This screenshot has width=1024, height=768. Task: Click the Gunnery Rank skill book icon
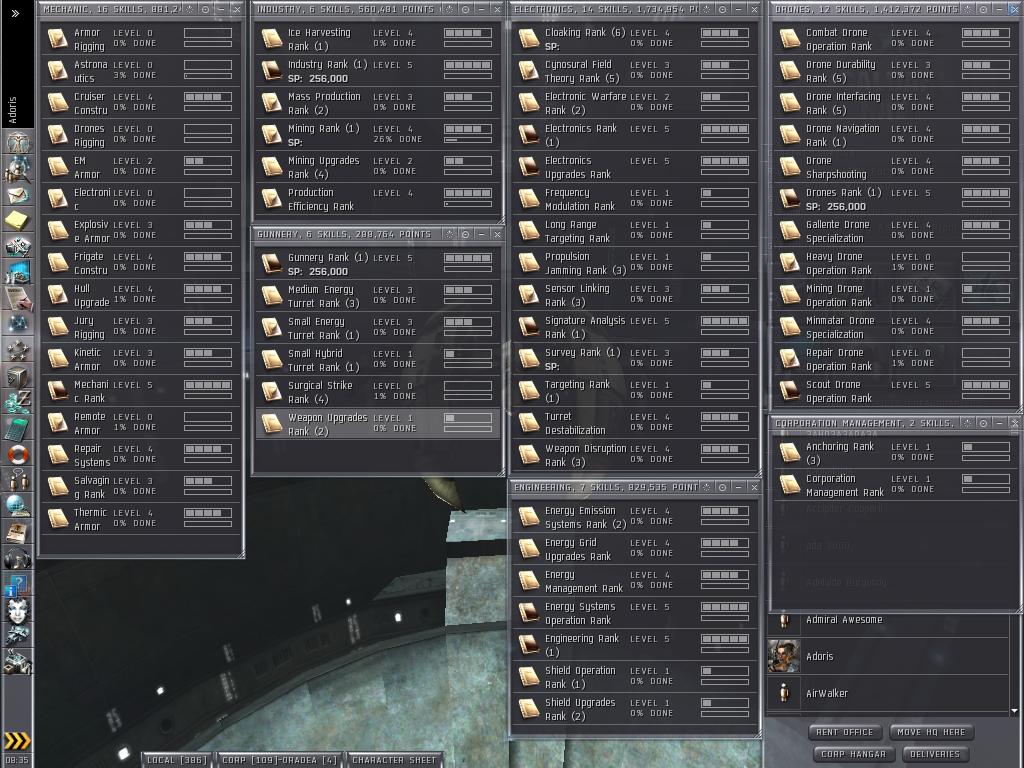tap(272, 263)
